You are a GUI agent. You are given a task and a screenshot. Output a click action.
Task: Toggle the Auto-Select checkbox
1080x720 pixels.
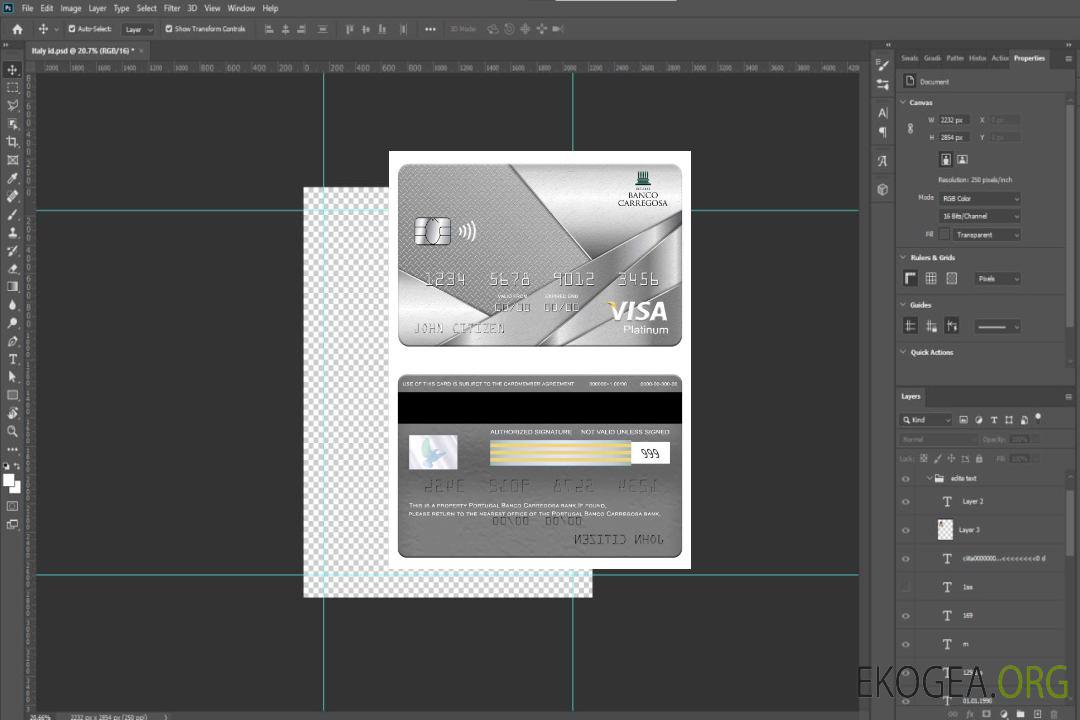point(72,29)
